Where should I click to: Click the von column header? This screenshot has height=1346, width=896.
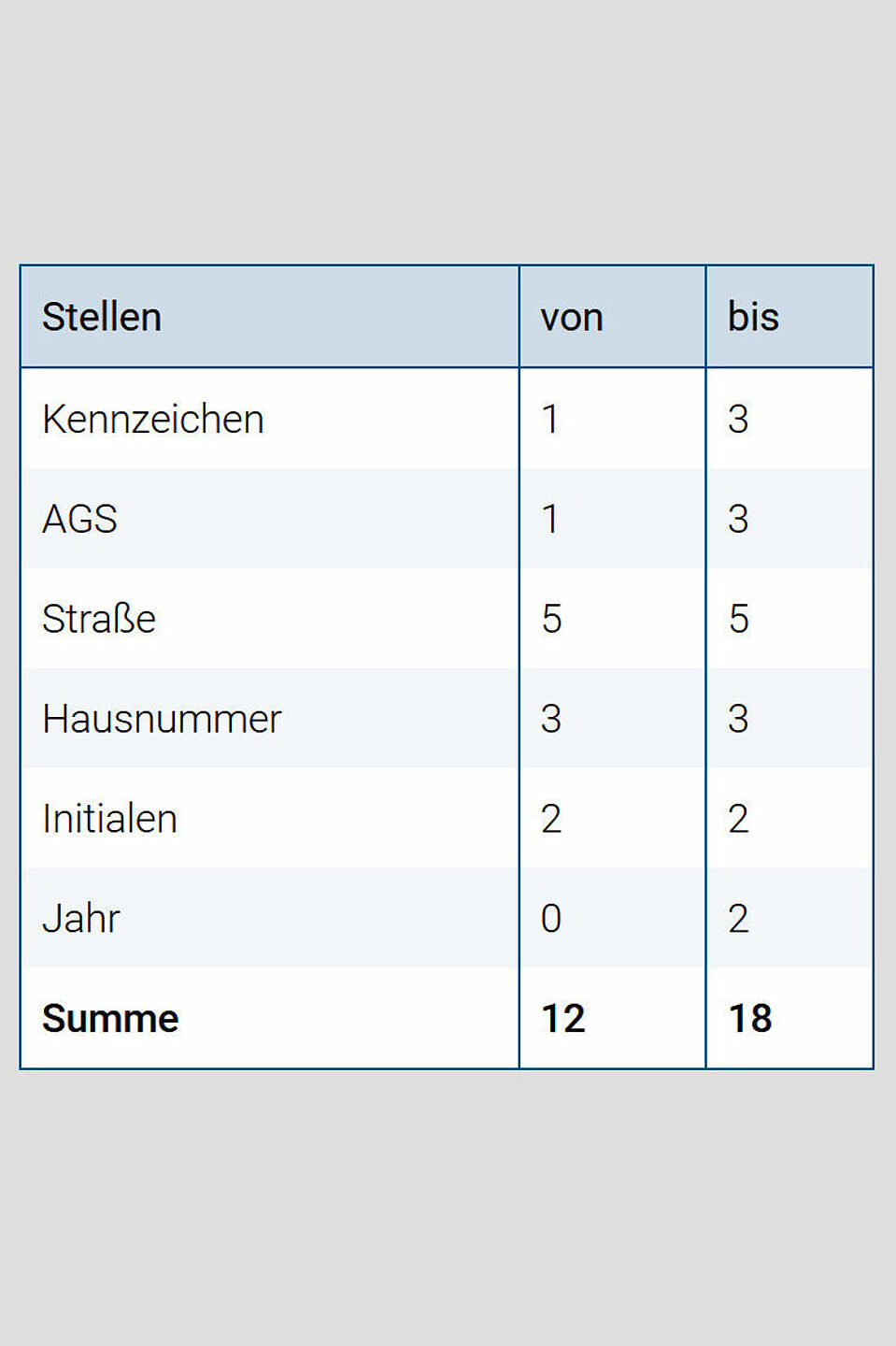point(572,318)
